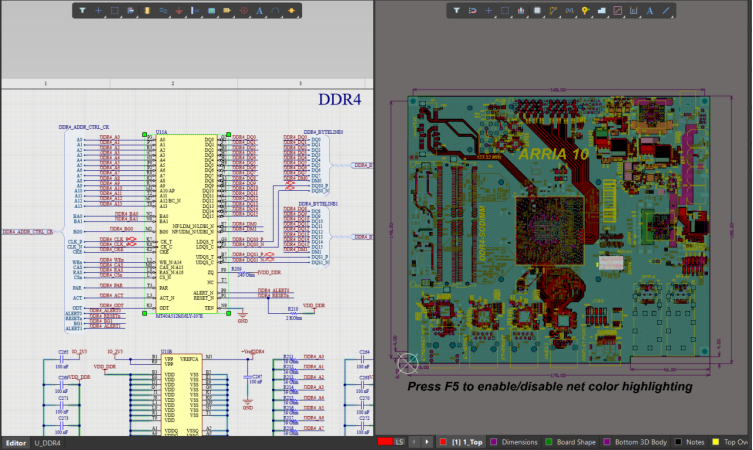The image size is (753, 450).
Task: Toggle the Bottom 3D Body layer box
Action: point(605,441)
